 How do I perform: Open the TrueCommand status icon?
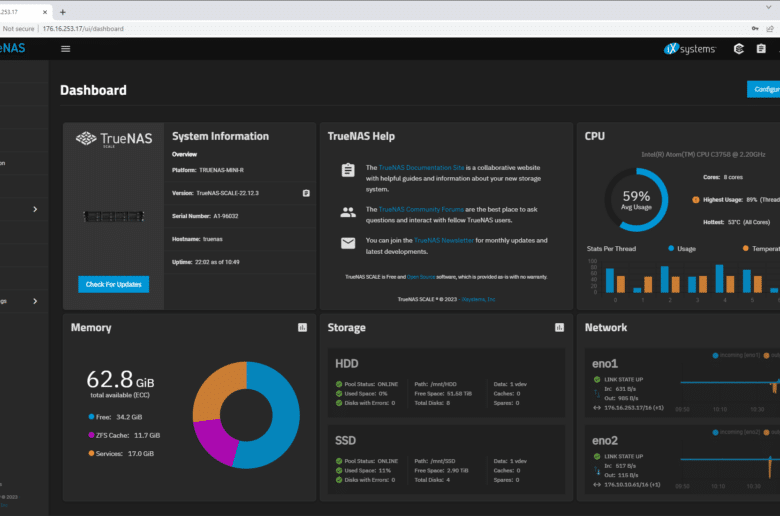coord(739,49)
